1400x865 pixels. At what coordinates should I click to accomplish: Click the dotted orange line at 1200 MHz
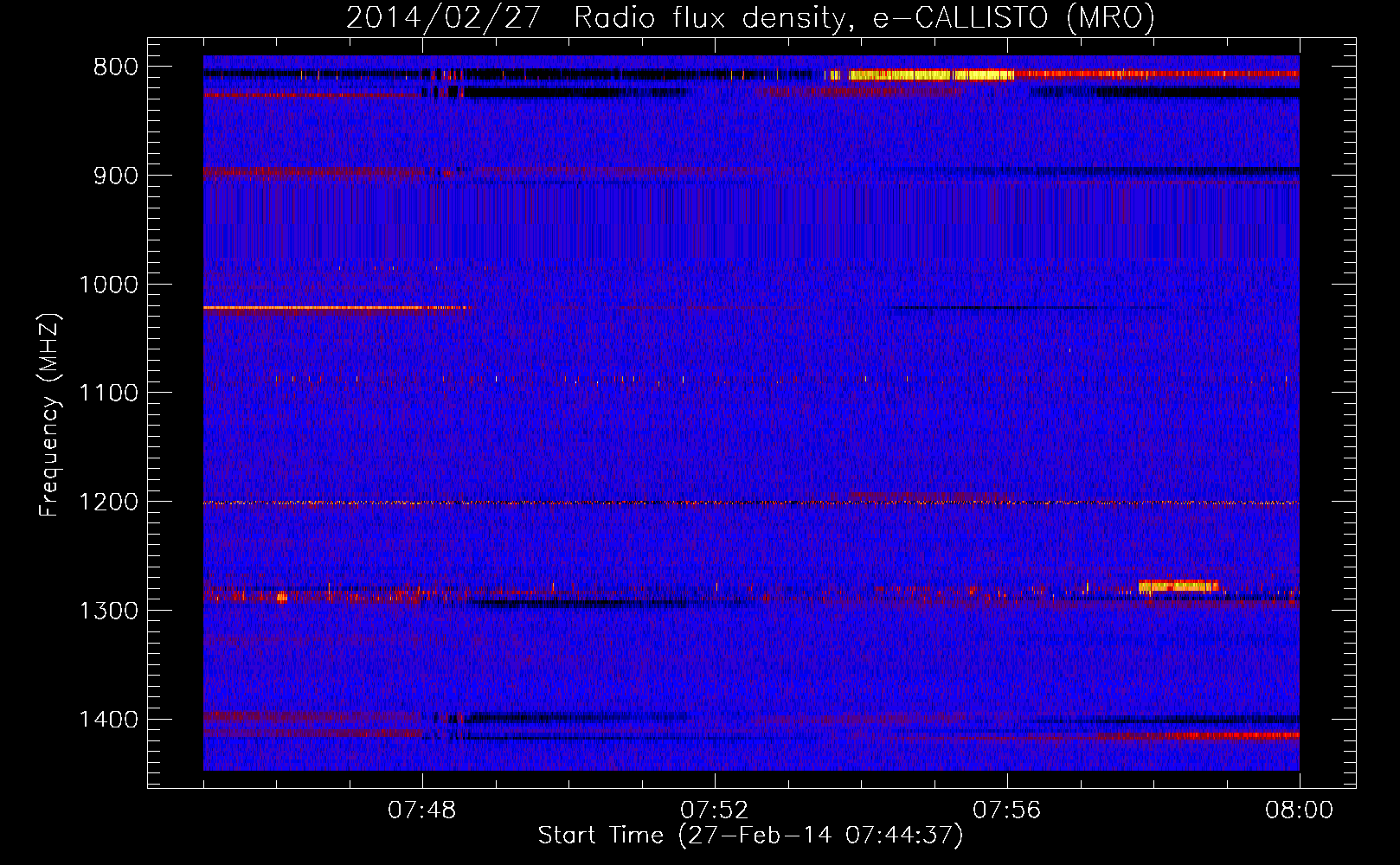pos(751,503)
